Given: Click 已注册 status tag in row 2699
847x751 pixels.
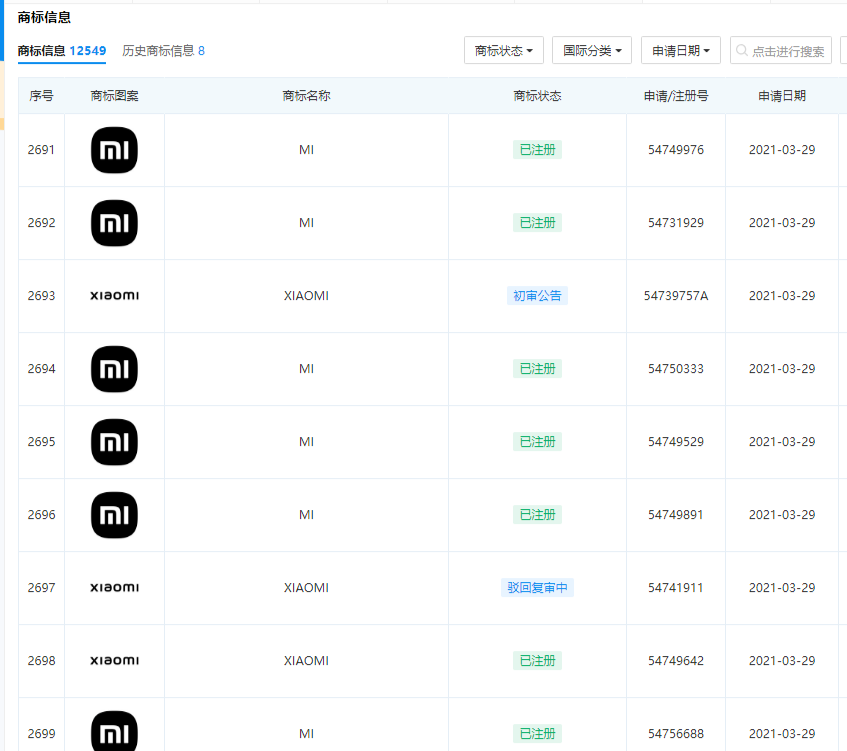Looking at the screenshot, I should (x=537, y=733).
